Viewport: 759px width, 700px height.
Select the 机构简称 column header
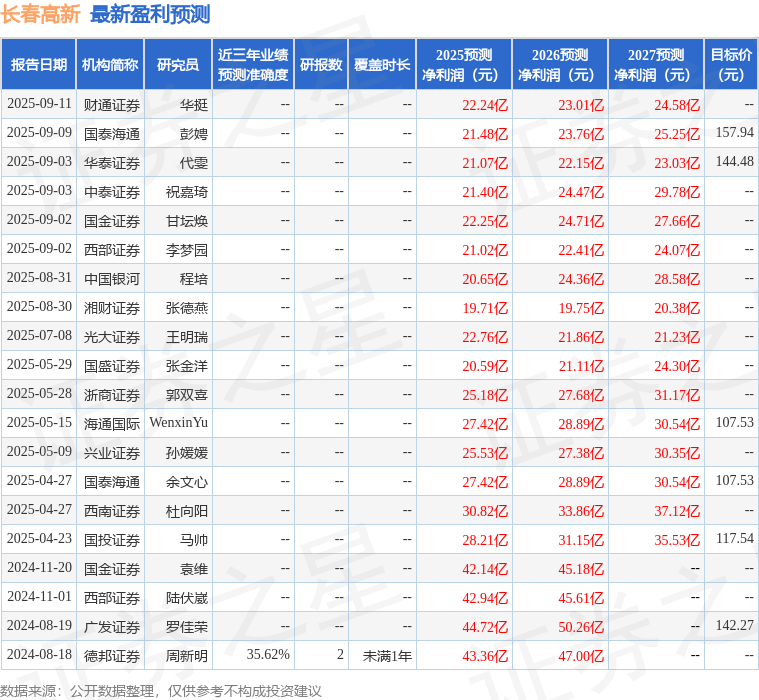(x=110, y=64)
